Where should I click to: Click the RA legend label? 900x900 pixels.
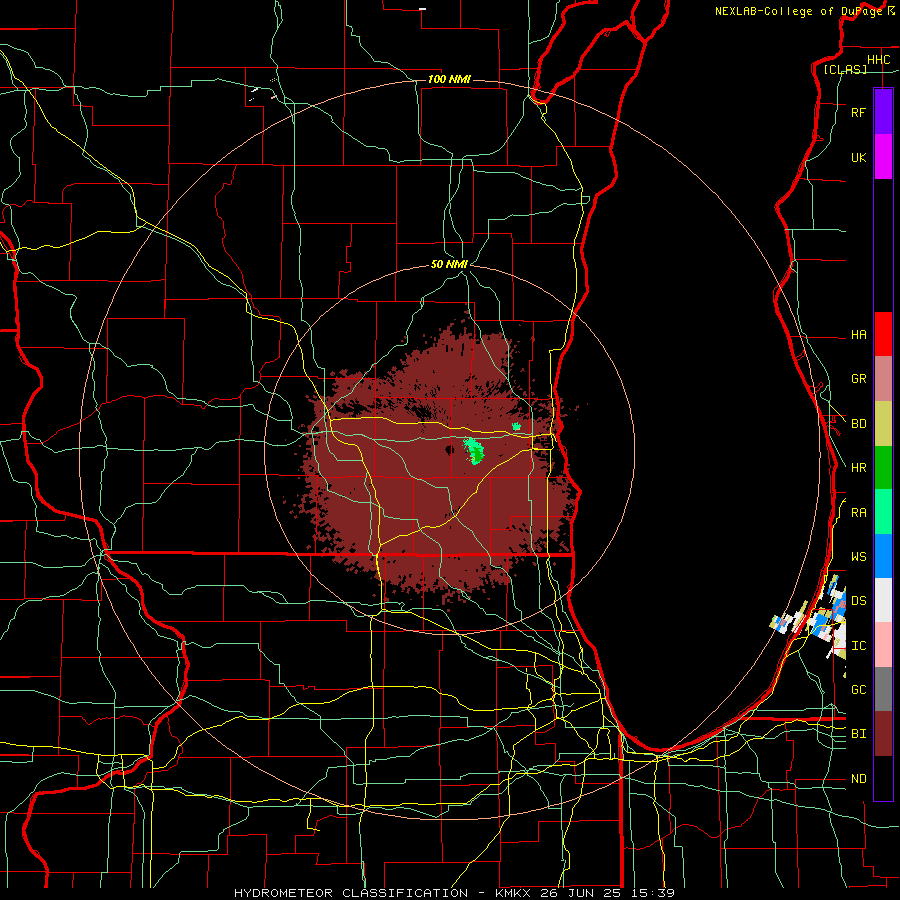click(859, 512)
